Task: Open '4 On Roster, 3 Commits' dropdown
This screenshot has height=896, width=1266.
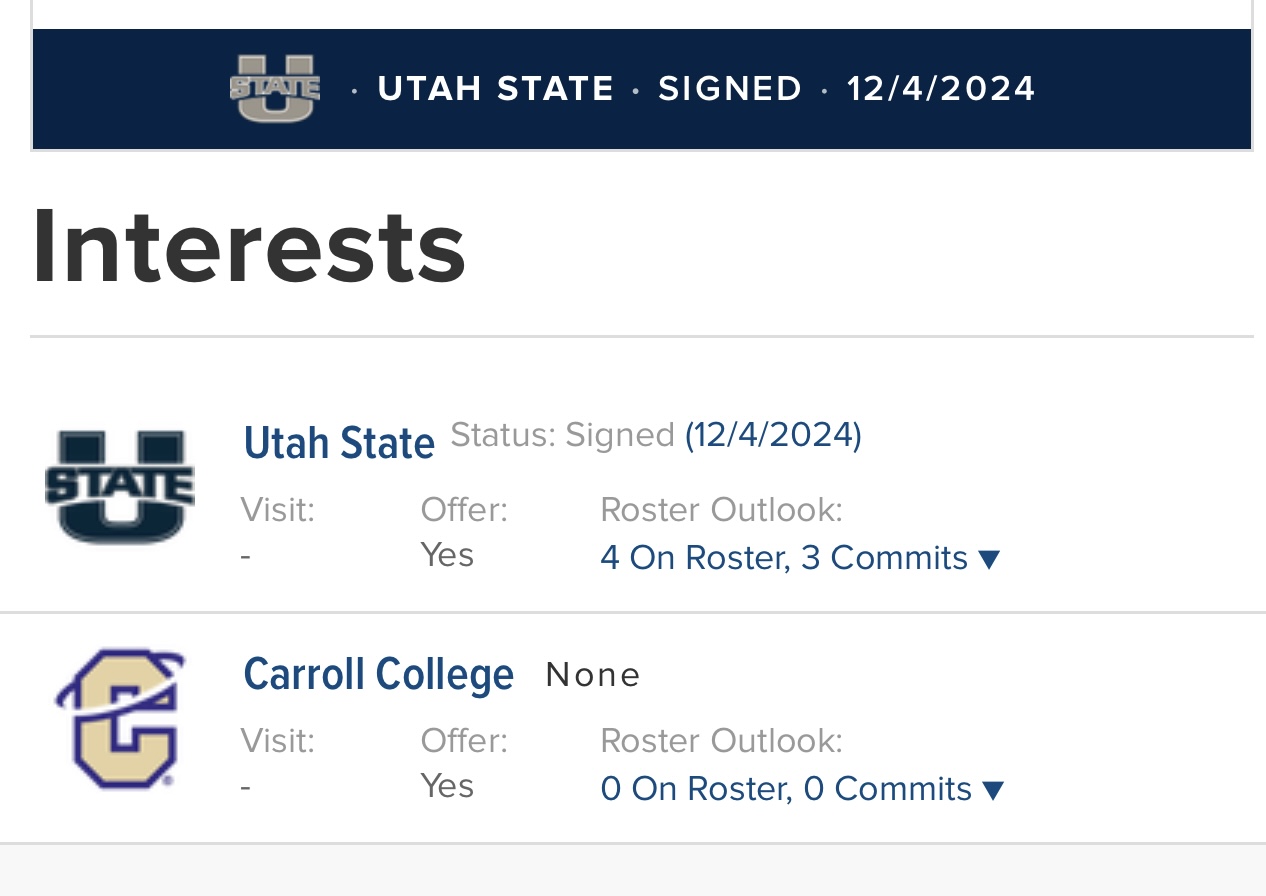Action: (800, 558)
